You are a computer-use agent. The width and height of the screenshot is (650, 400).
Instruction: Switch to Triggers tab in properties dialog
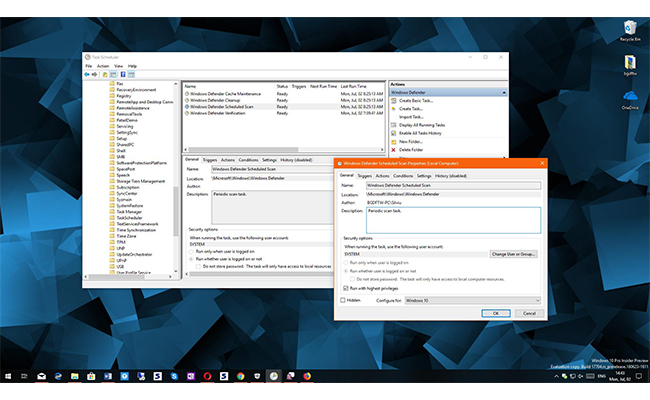(364, 175)
